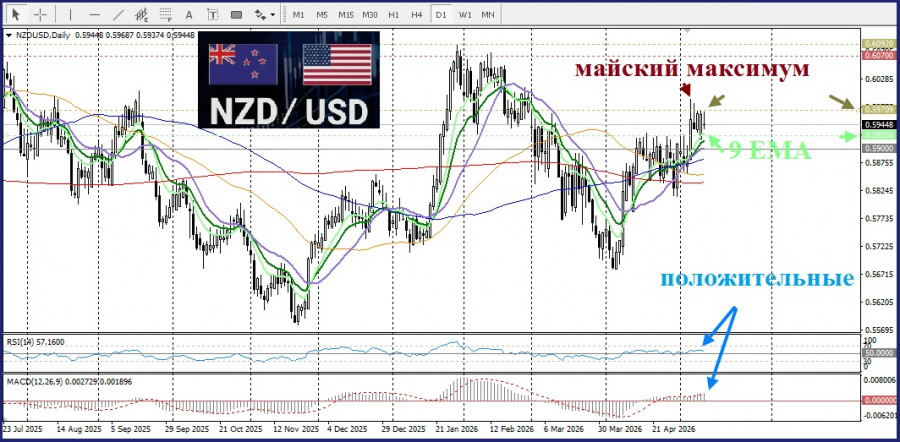Select the Cursor arrow tool
This screenshot has width=900, height=442.
click(17, 14)
